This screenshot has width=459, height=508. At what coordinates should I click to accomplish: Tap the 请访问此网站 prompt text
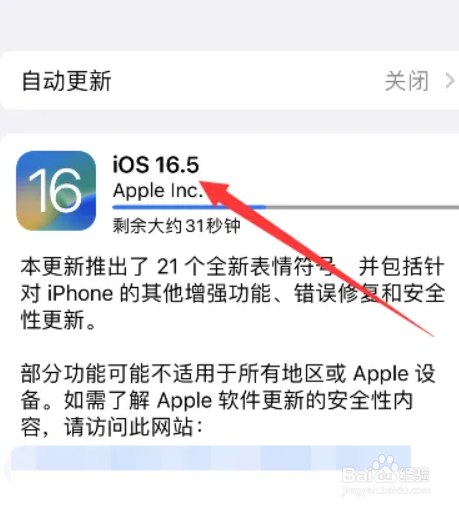(x=132, y=427)
